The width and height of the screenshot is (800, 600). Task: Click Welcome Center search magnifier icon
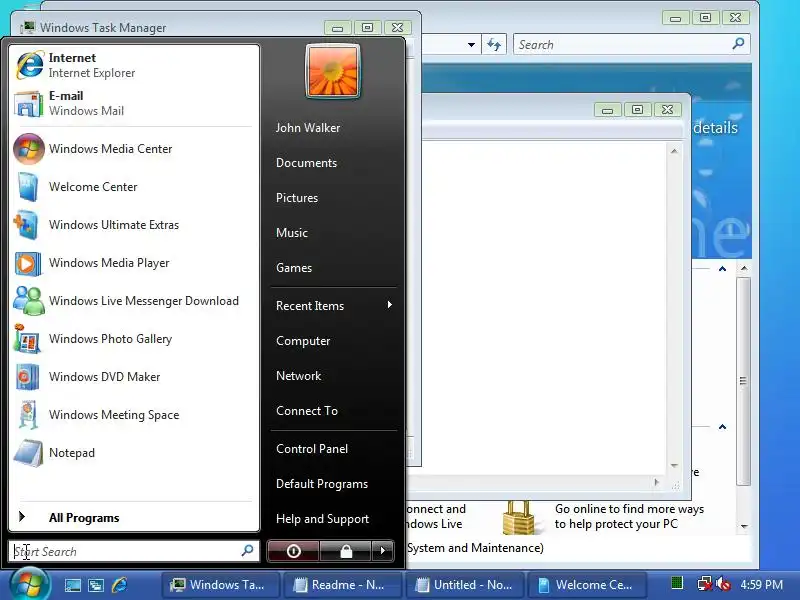pos(738,44)
